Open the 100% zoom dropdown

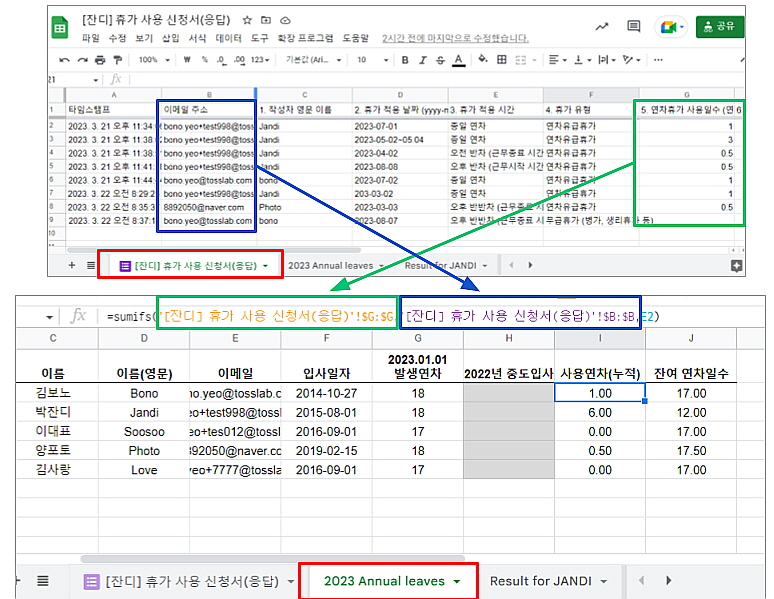(x=154, y=60)
